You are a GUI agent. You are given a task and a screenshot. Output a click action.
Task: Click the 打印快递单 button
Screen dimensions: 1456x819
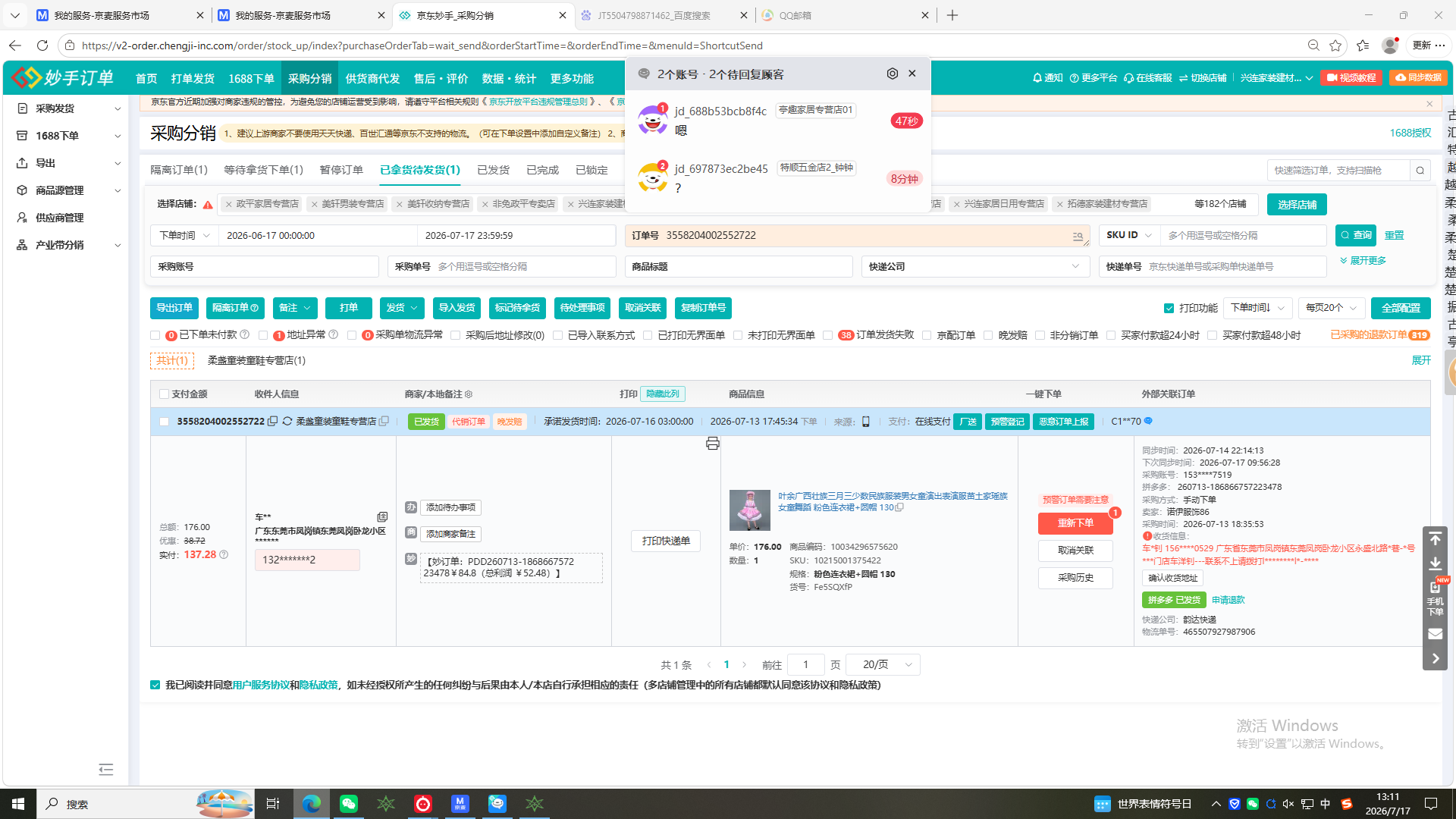pos(666,541)
